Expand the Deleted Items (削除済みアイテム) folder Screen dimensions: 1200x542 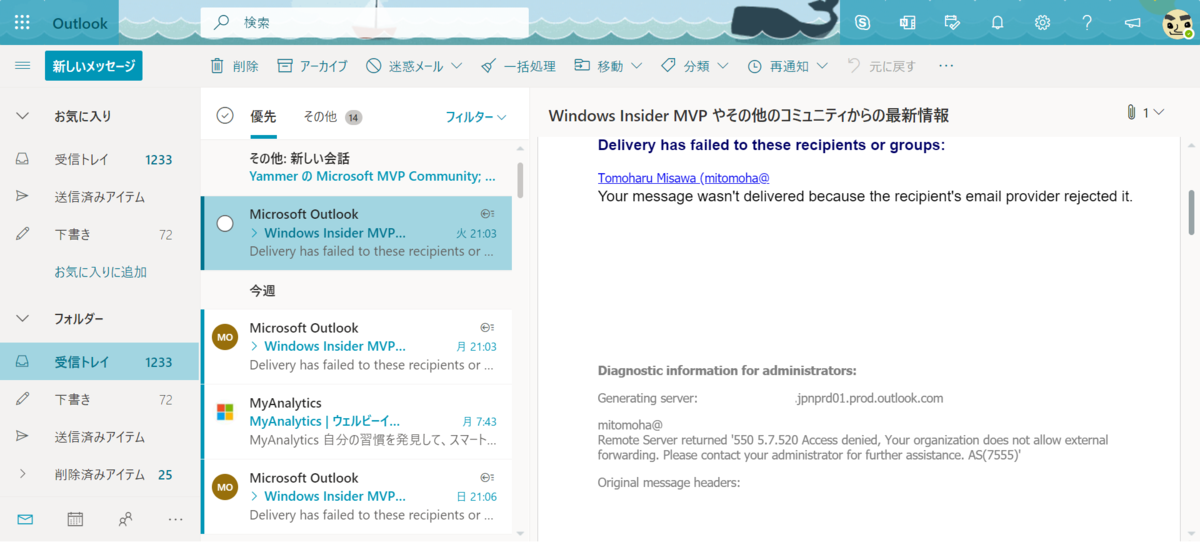(x=22, y=474)
